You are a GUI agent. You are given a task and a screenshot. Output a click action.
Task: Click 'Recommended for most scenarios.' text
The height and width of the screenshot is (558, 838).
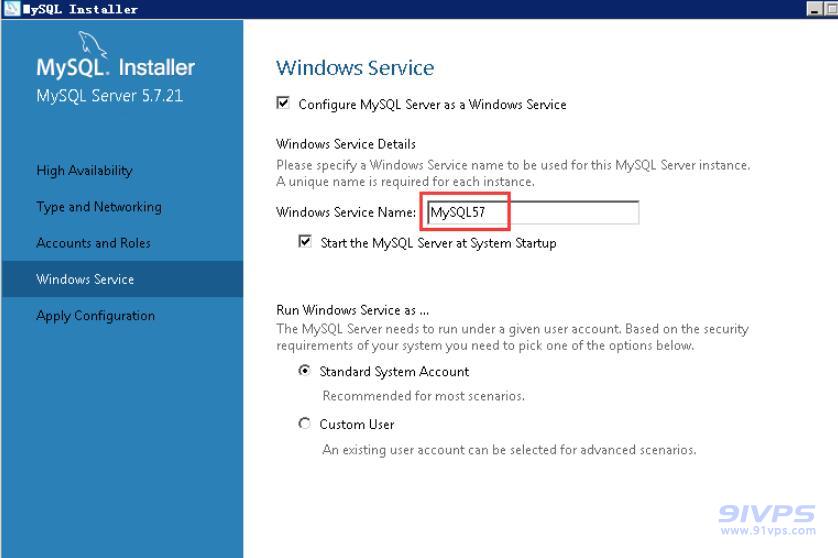point(424,396)
